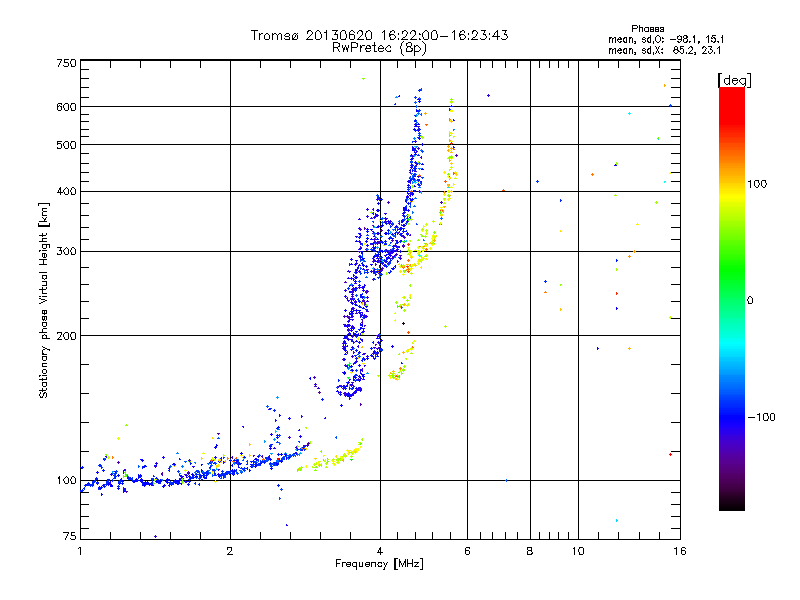The width and height of the screenshot is (800, 600).
Task: Click the y-axis tick label '750'
Action: click(66, 63)
